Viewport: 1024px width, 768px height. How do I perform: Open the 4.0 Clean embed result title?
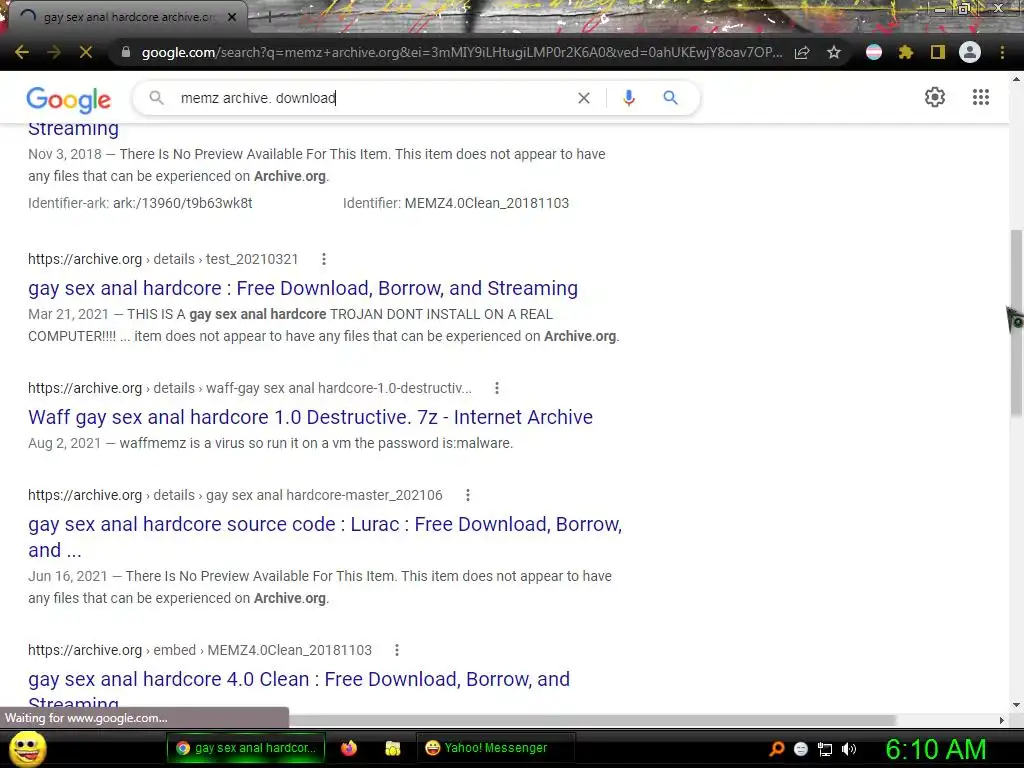(299, 690)
